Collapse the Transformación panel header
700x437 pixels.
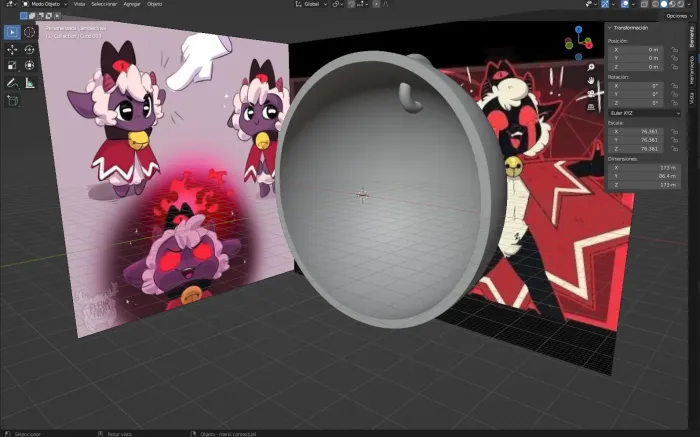point(630,28)
